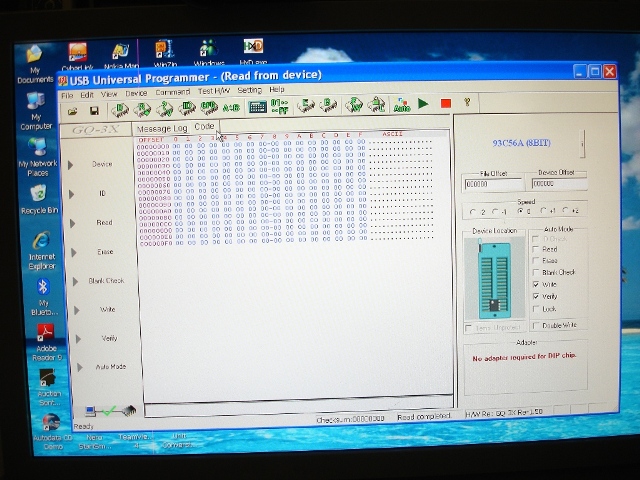Open the WinZip desktop shortcut
The width and height of the screenshot is (640, 480).
click(165, 54)
